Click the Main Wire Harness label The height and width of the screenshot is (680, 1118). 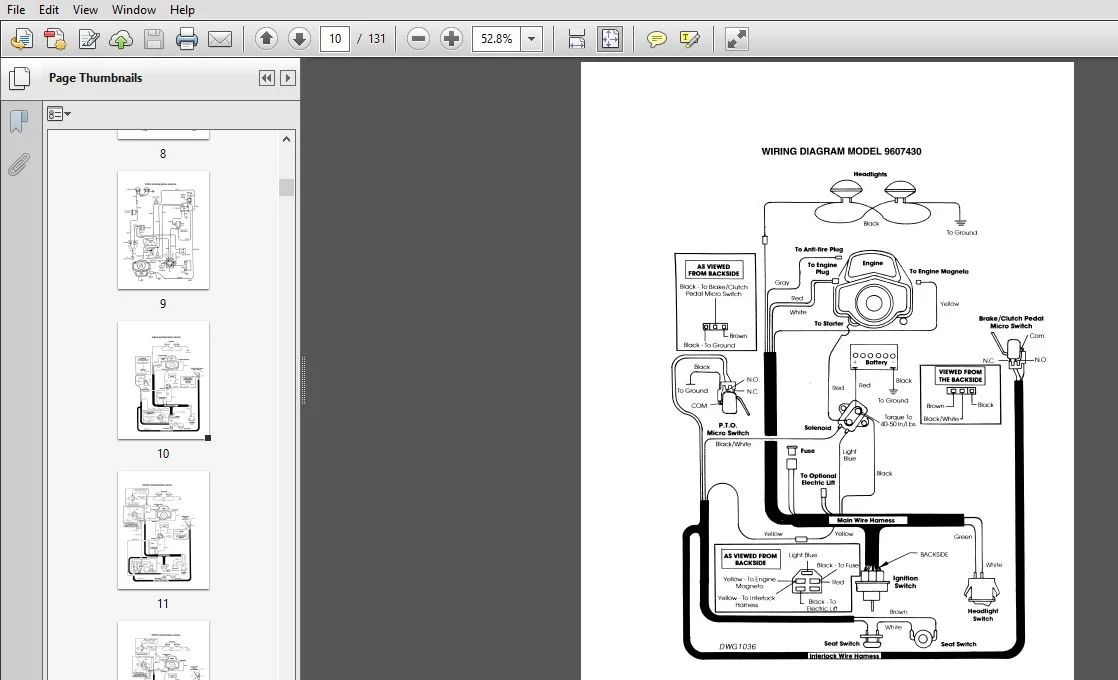866,520
